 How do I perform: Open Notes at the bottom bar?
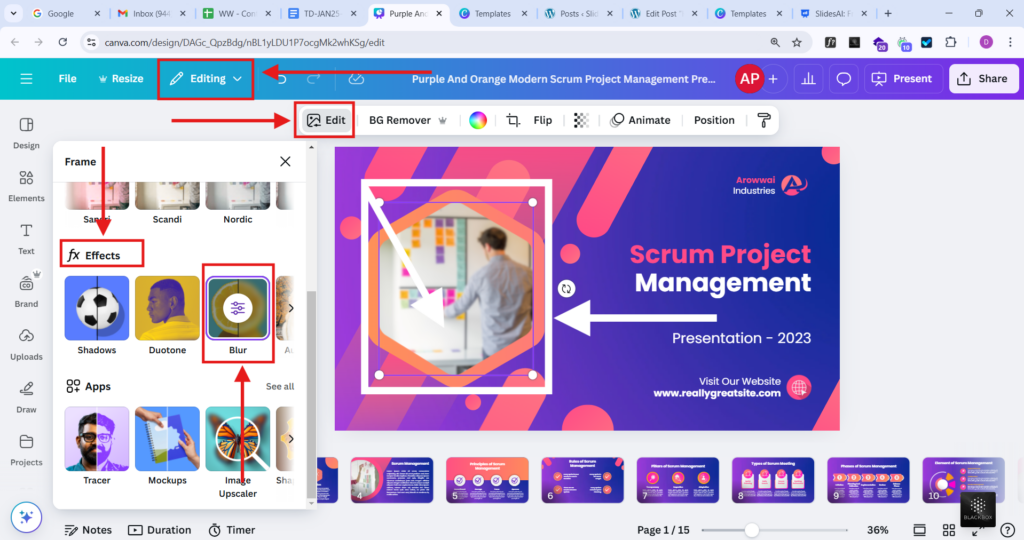coord(88,530)
